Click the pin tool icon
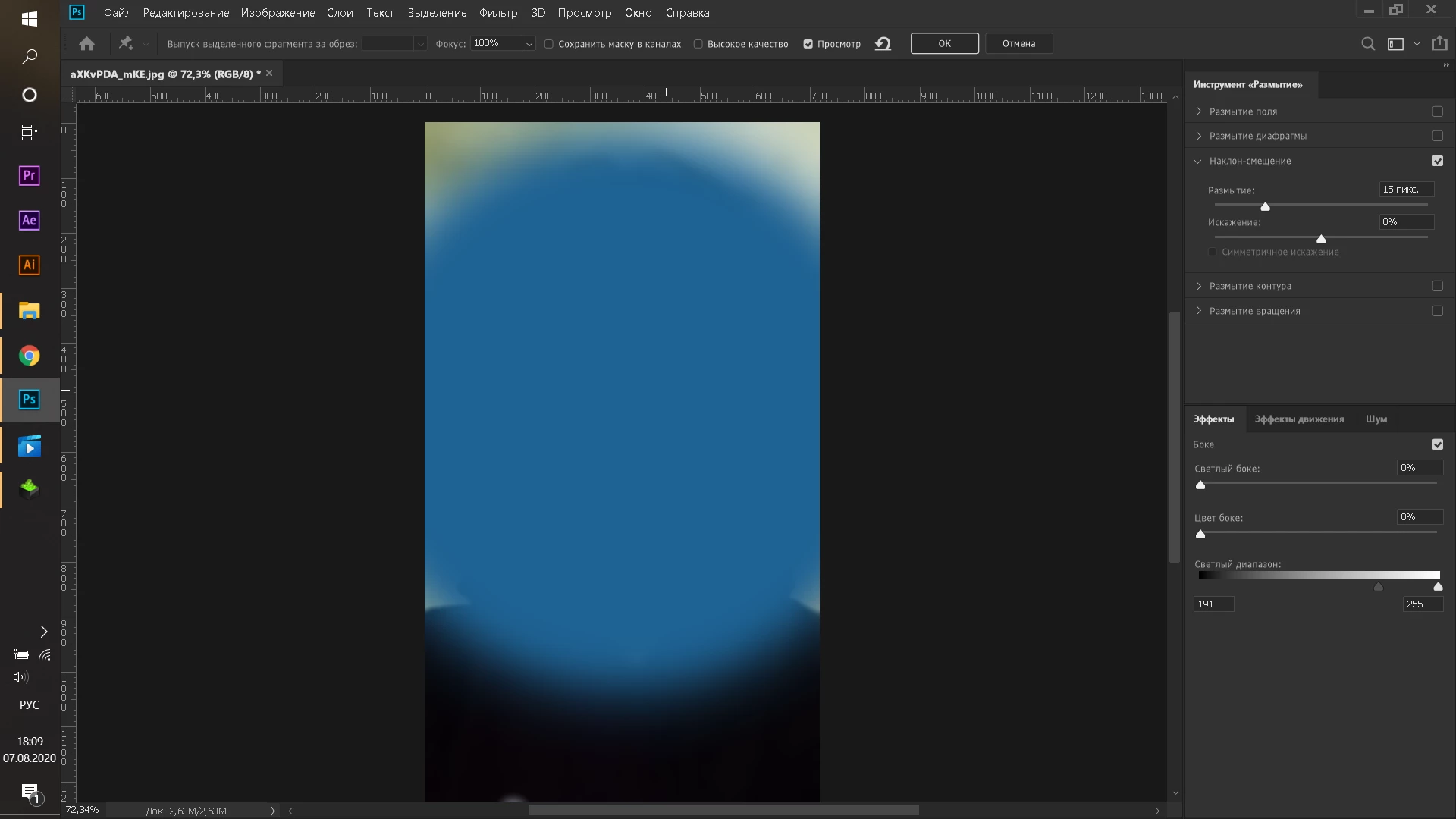Screen dimensions: 1456x819 [126, 43]
